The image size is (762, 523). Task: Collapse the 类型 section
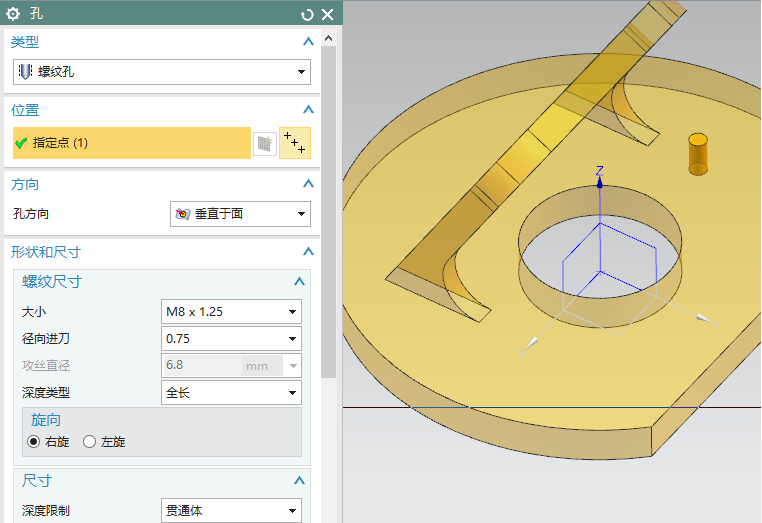click(308, 42)
